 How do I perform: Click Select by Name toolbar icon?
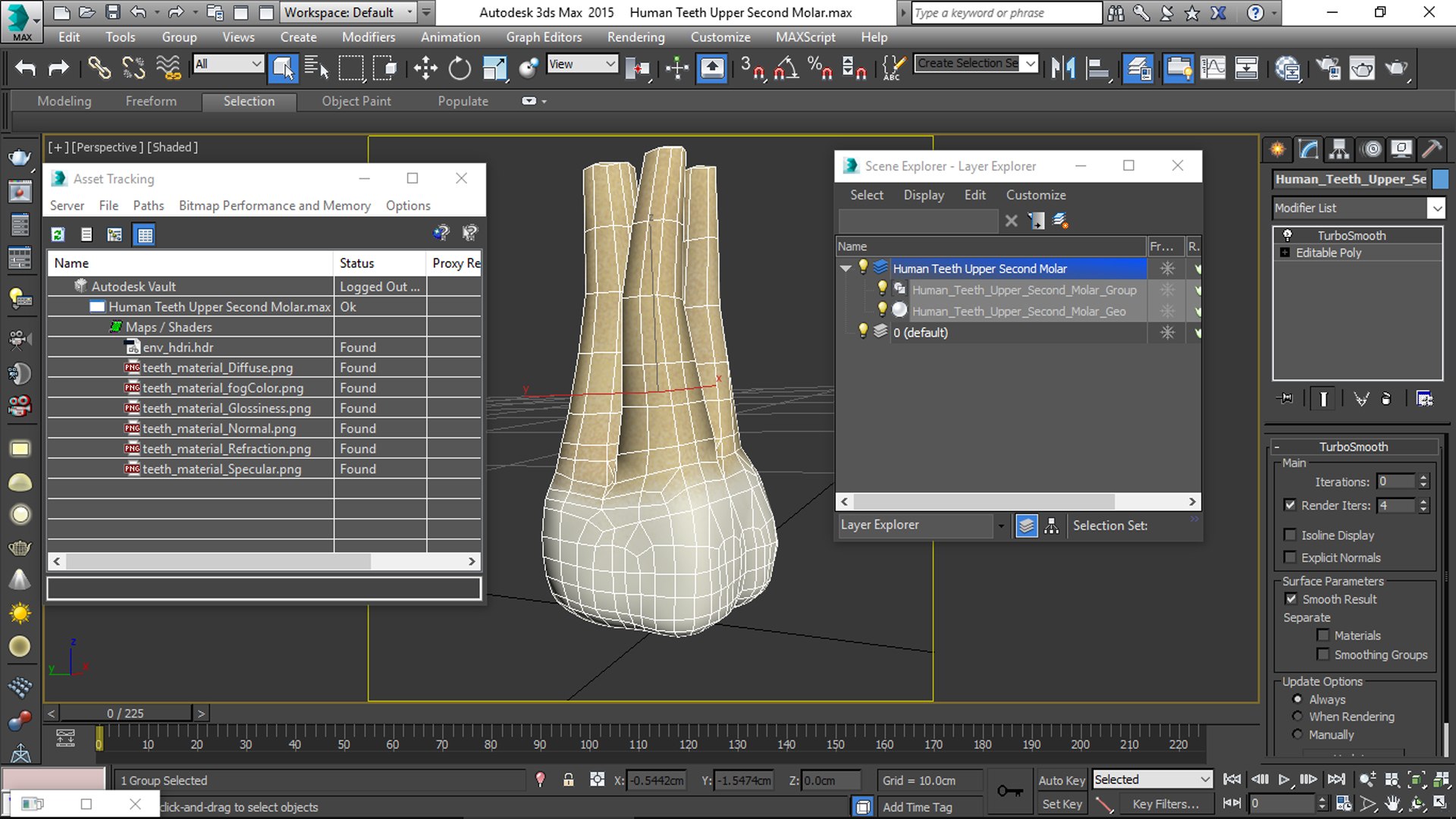click(x=316, y=68)
